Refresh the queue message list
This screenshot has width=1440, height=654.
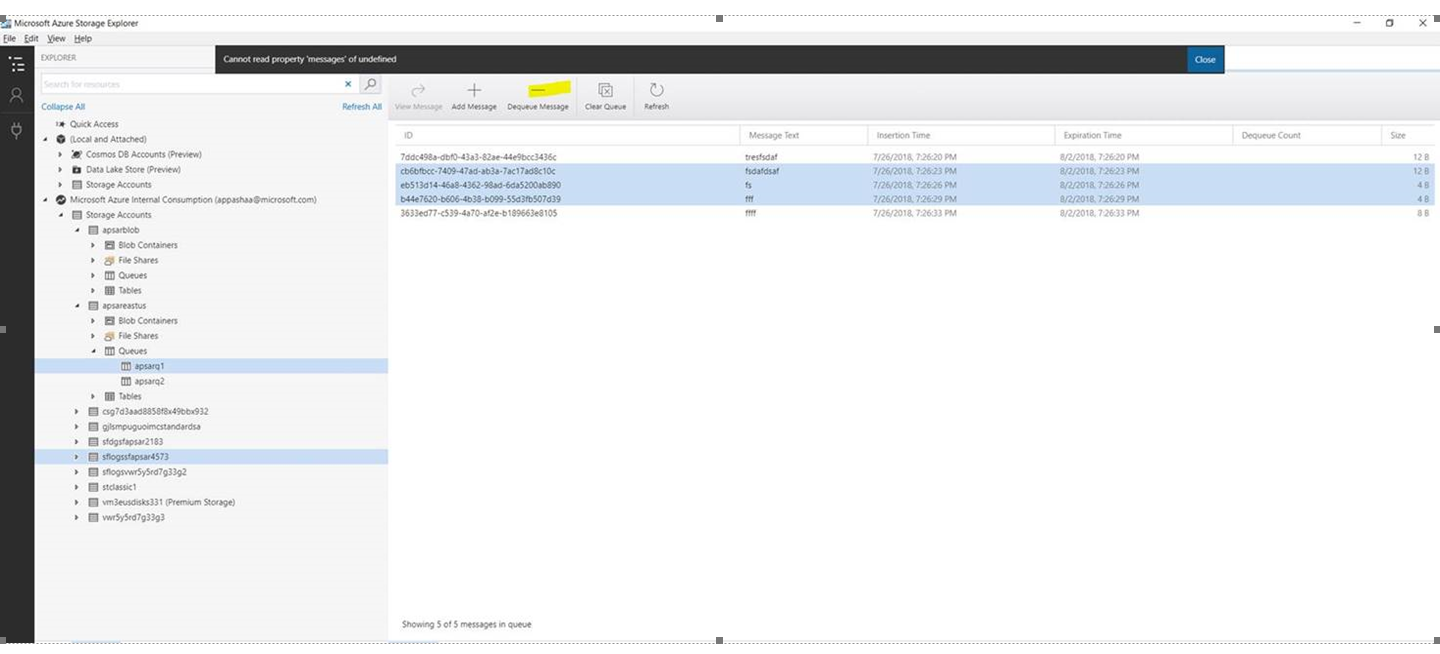pyautogui.click(x=655, y=95)
